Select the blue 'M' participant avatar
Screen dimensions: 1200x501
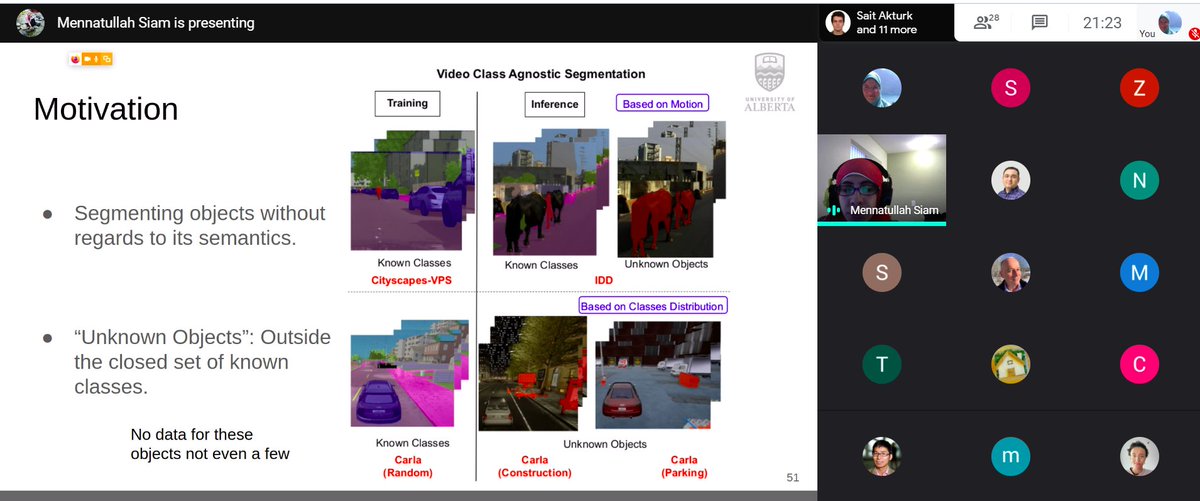(1139, 272)
